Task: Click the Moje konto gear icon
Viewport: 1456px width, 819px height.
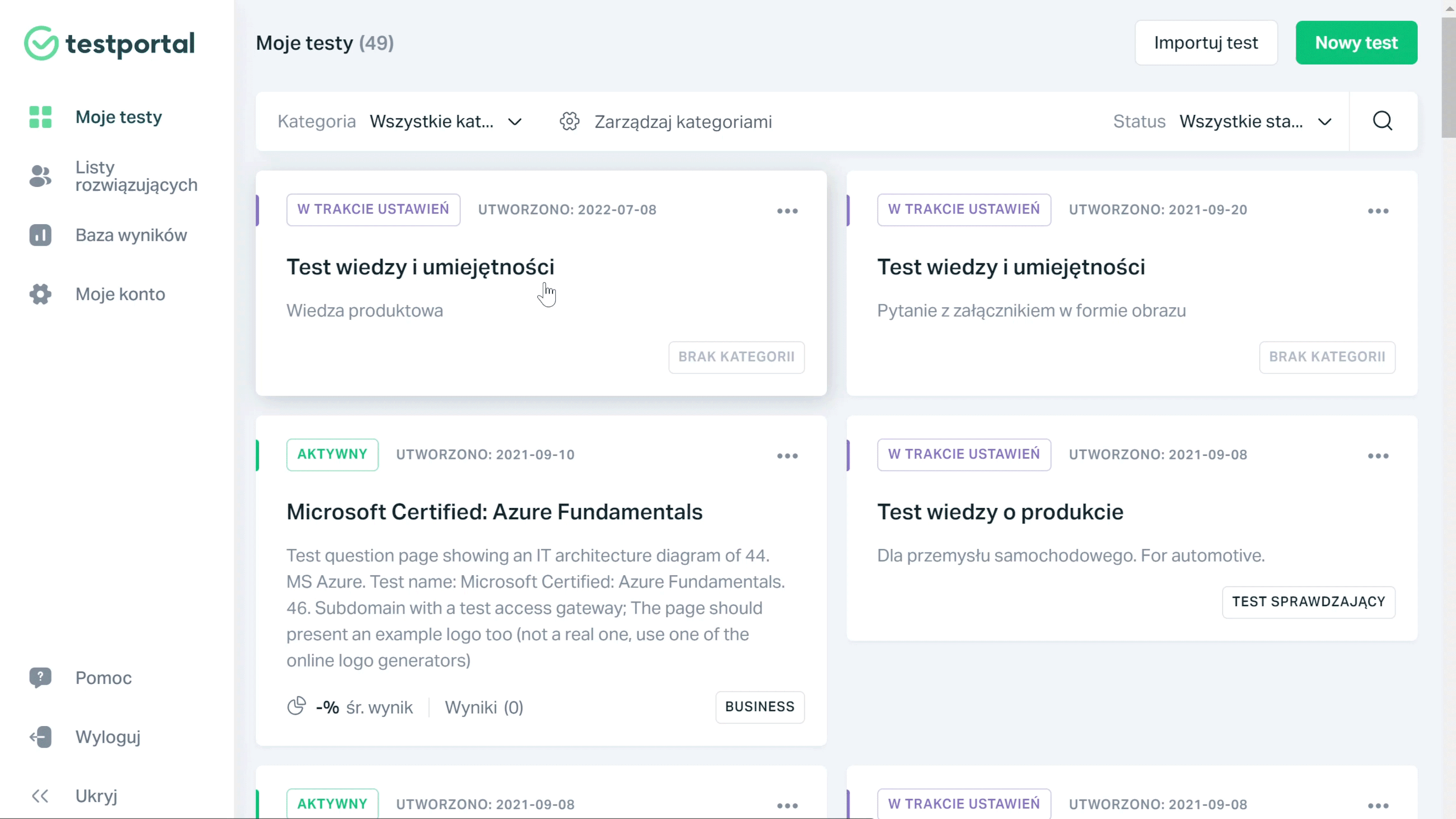Action: [40, 294]
